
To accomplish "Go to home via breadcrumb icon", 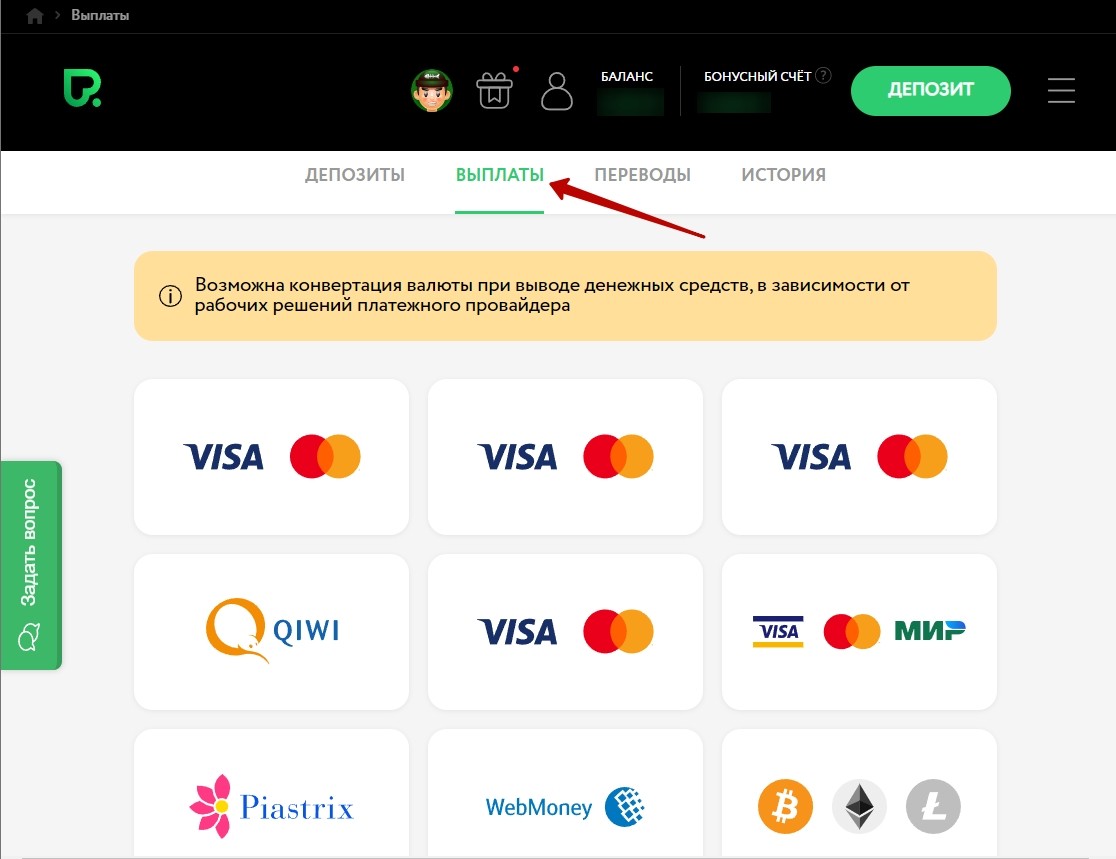I will (35, 16).
